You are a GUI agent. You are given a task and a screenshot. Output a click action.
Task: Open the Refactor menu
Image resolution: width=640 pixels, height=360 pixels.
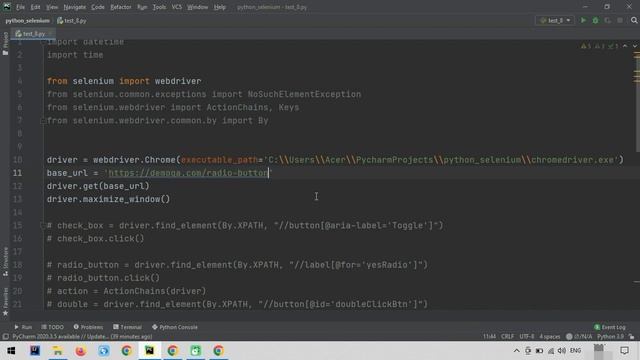coord(121,7)
